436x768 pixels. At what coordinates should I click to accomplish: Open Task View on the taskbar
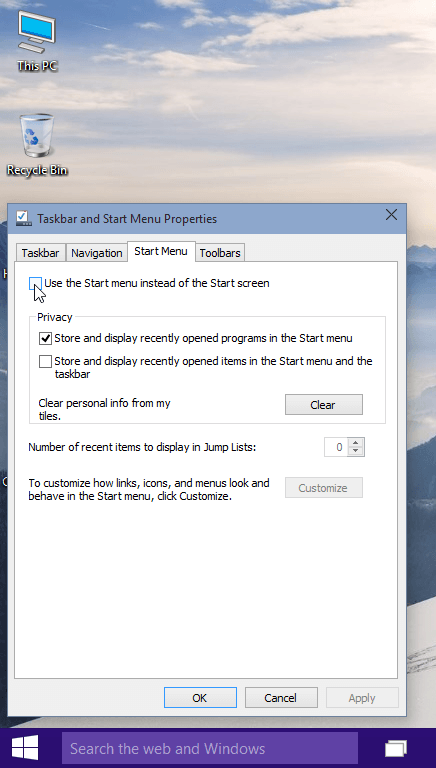pyautogui.click(x=396, y=748)
